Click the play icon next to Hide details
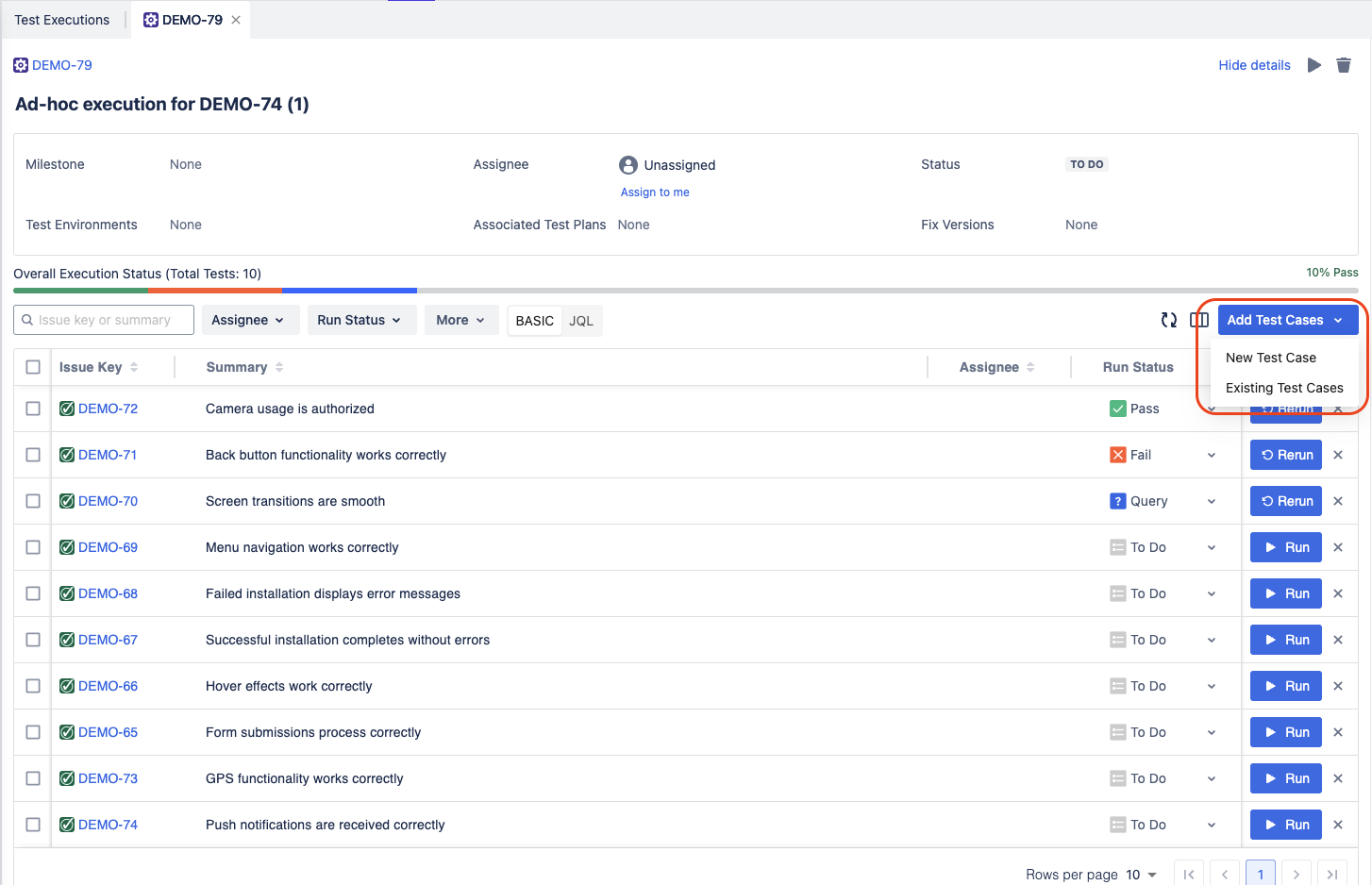This screenshot has height=885, width=1372. click(1313, 65)
